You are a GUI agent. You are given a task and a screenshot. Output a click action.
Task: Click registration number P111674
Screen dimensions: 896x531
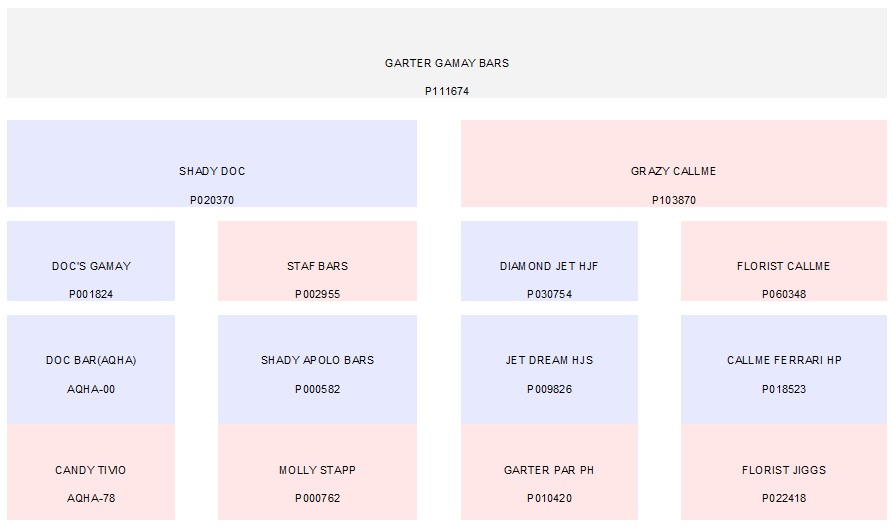pos(447,91)
